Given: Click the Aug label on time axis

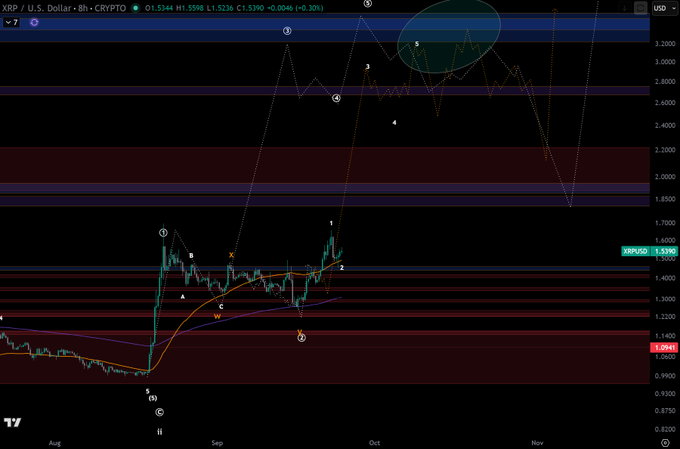Looking at the screenshot, I should click(55, 443).
